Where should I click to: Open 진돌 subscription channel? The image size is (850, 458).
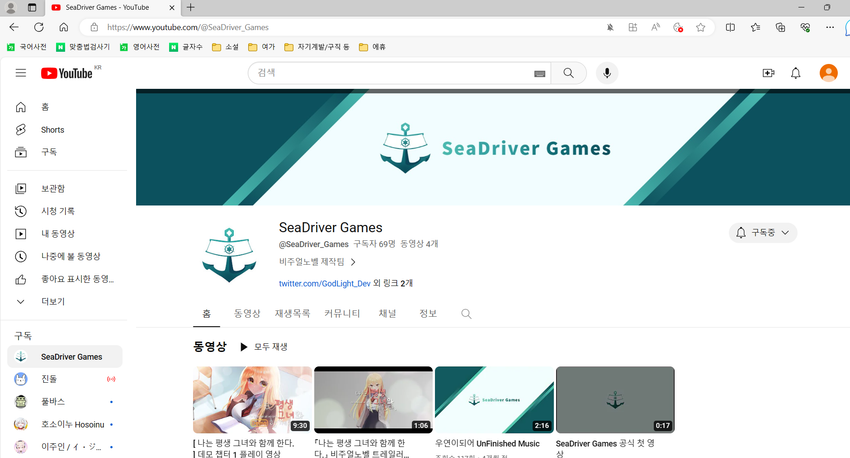coord(65,379)
